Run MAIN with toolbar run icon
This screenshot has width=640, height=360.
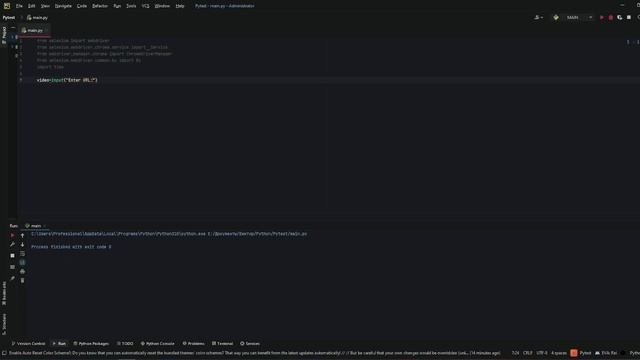[x=602, y=18]
